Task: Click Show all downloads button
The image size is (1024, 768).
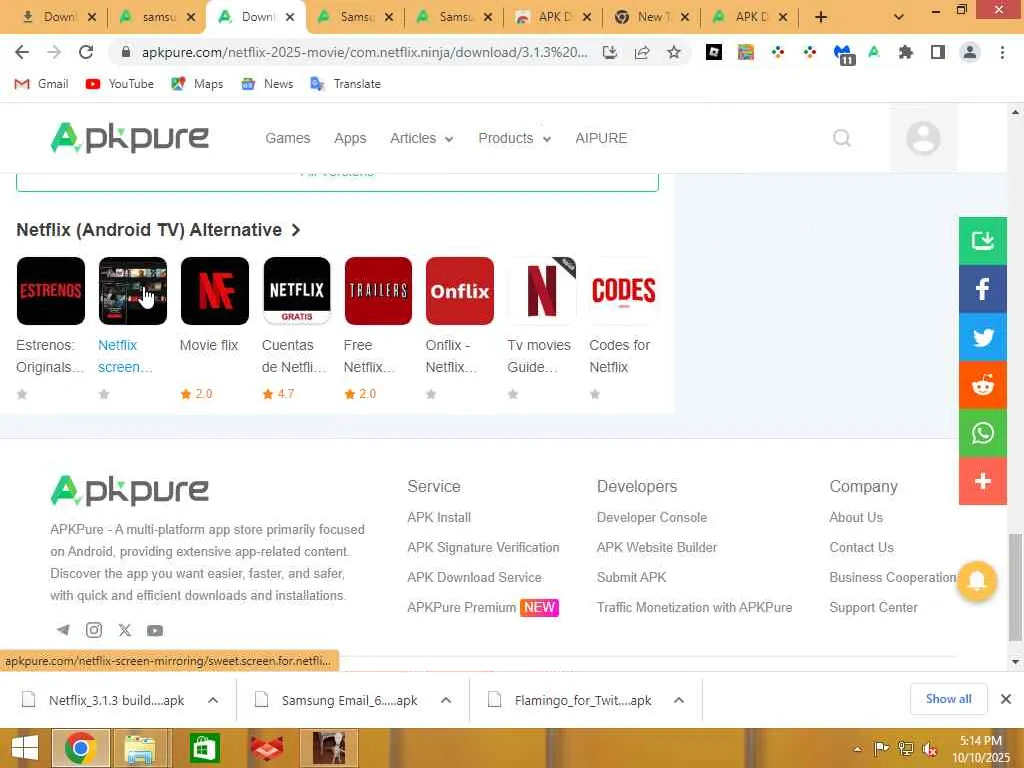Action: tap(948, 699)
